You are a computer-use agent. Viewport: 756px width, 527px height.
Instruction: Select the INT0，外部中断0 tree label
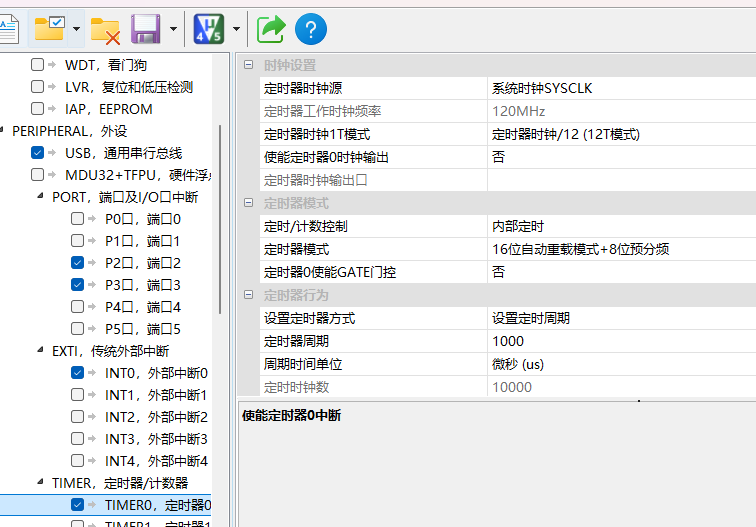point(156,373)
